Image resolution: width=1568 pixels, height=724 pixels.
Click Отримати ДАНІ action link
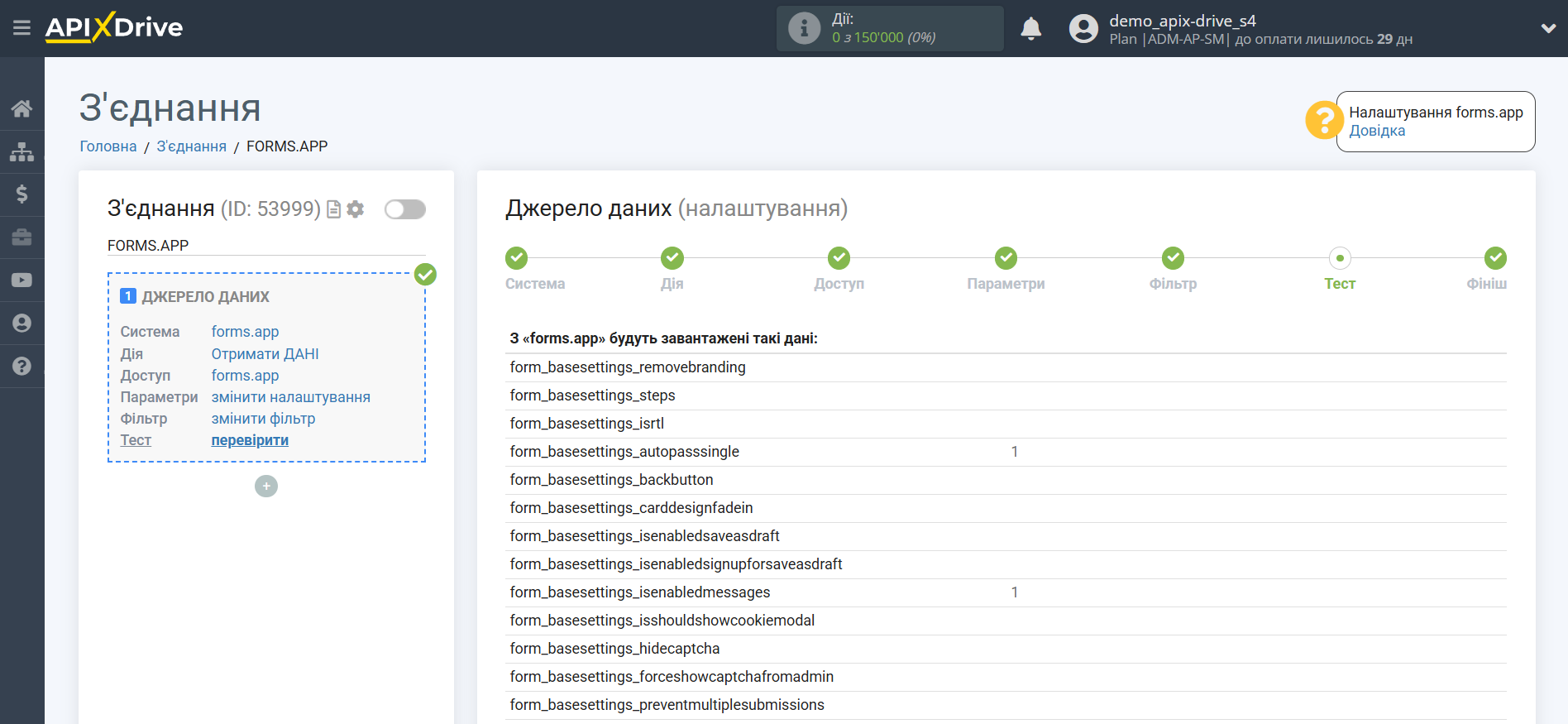coord(265,354)
